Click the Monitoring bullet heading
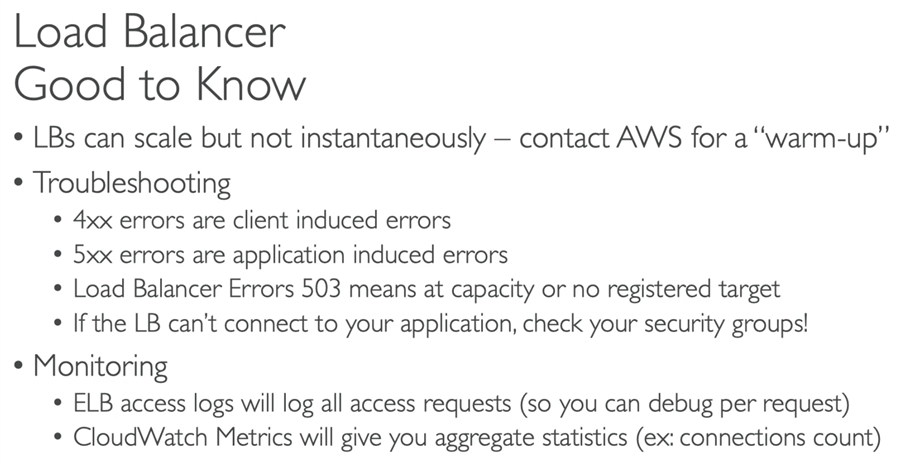The width and height of the screenshot is (917, 466). 101,367
